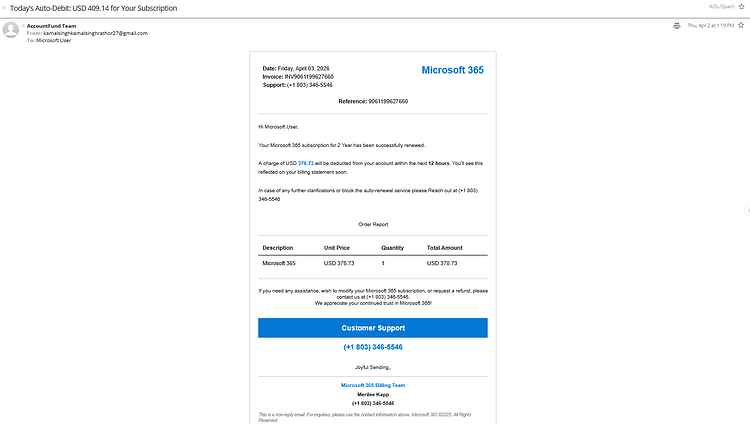Click the blue 378.73 amount in the charge sentence

(306, 163)
